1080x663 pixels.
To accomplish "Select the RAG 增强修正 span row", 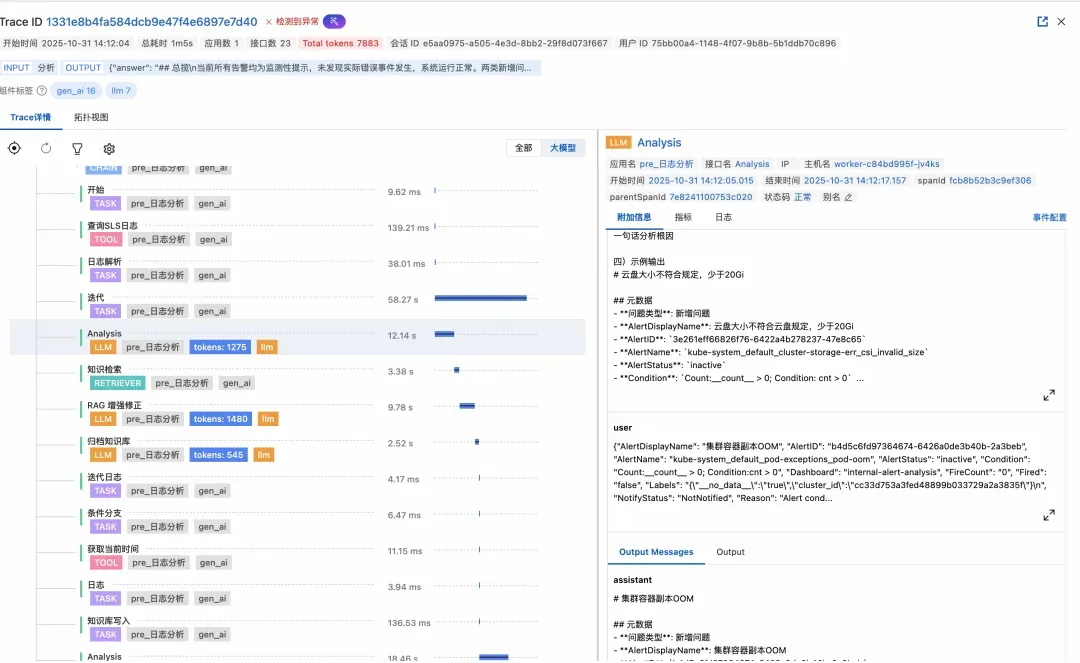I will click(298, 412).
